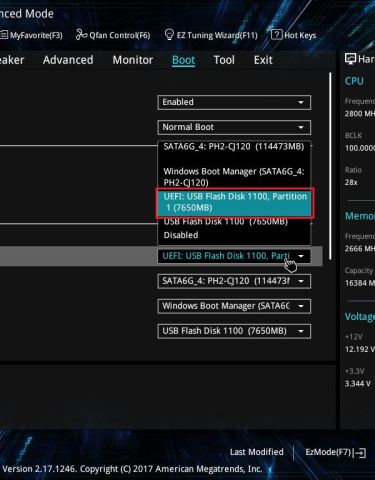Viewport: 375px width, 480px height.
Task: Open the Boot tab
Action: (183, 60)
